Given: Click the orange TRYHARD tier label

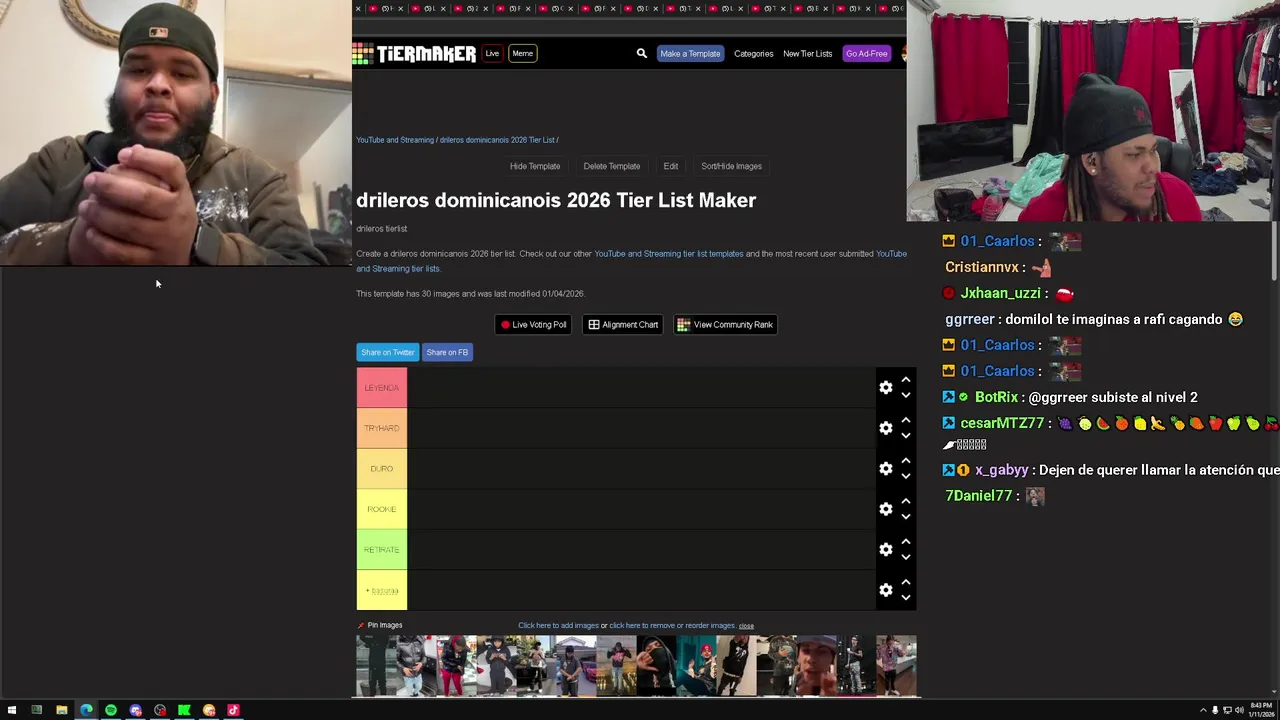Looking at the screenshot, I should (382, 428).
